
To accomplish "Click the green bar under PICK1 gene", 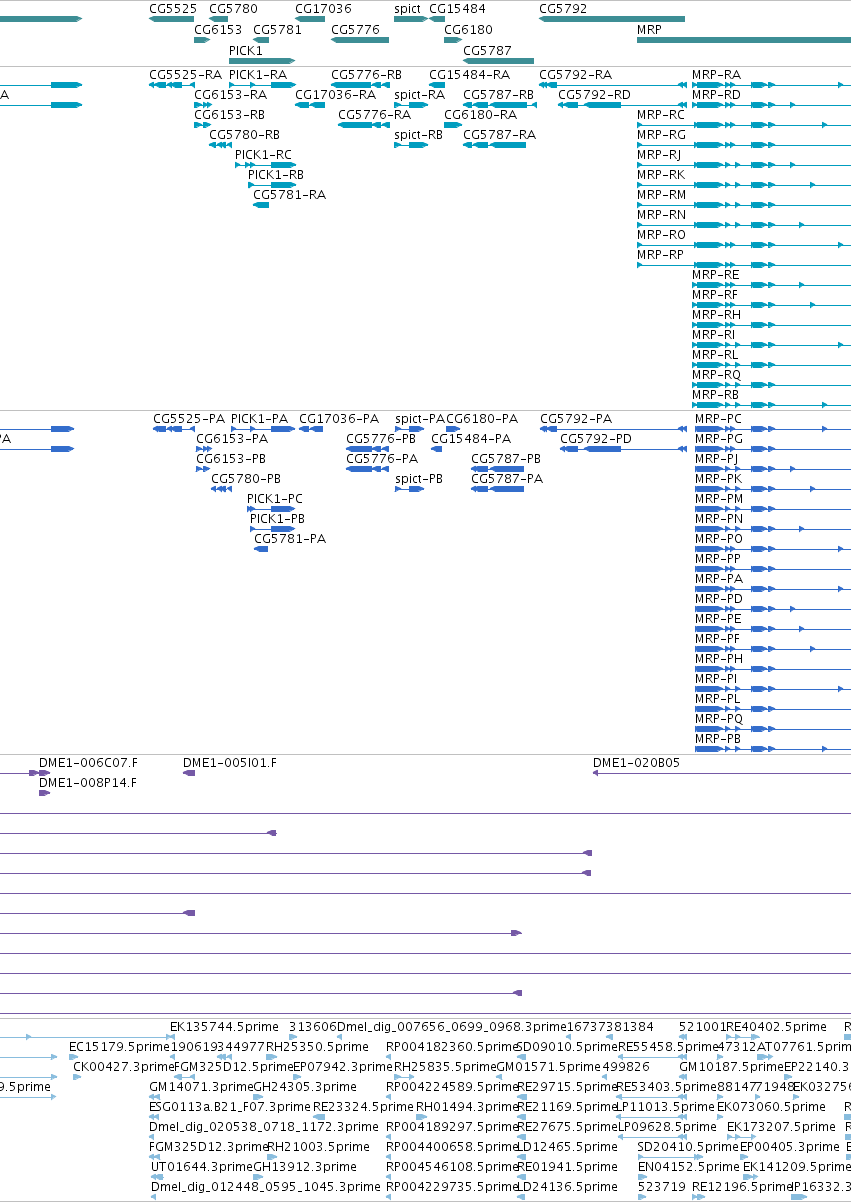I will [261, 60].
